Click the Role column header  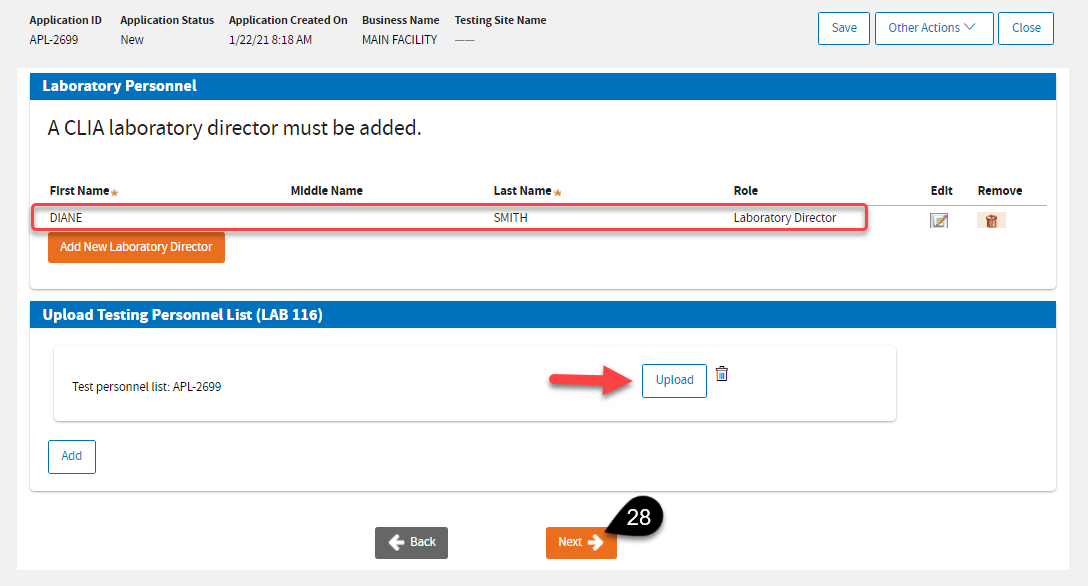click(745, 191)
